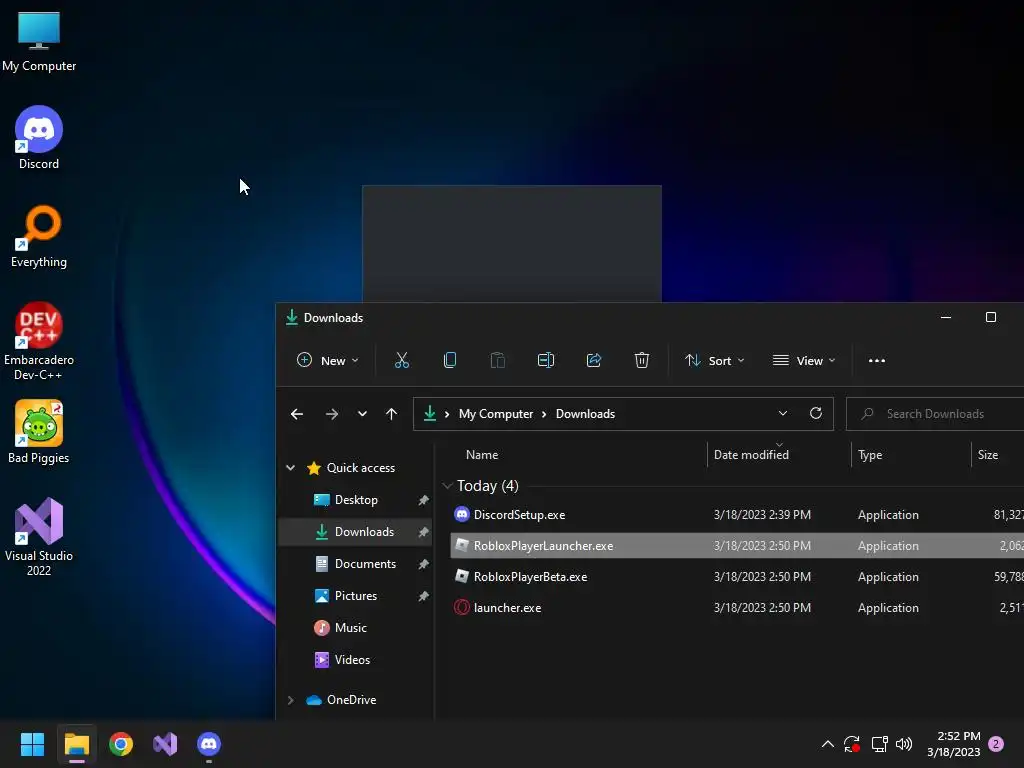
Task: Select the Everything search desktop shortcut
Action: click(x=39, y=236)
